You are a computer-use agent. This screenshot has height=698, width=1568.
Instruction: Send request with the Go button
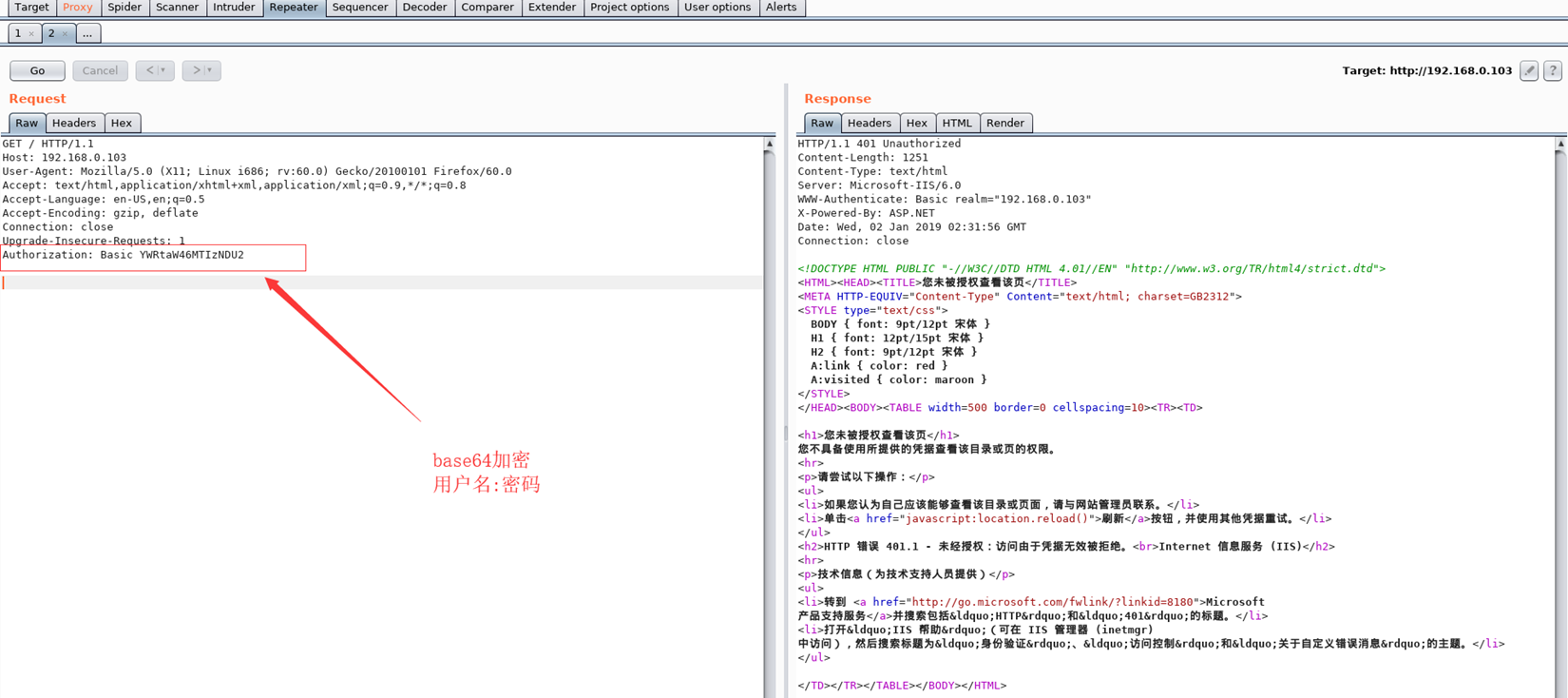click(37, 70)
